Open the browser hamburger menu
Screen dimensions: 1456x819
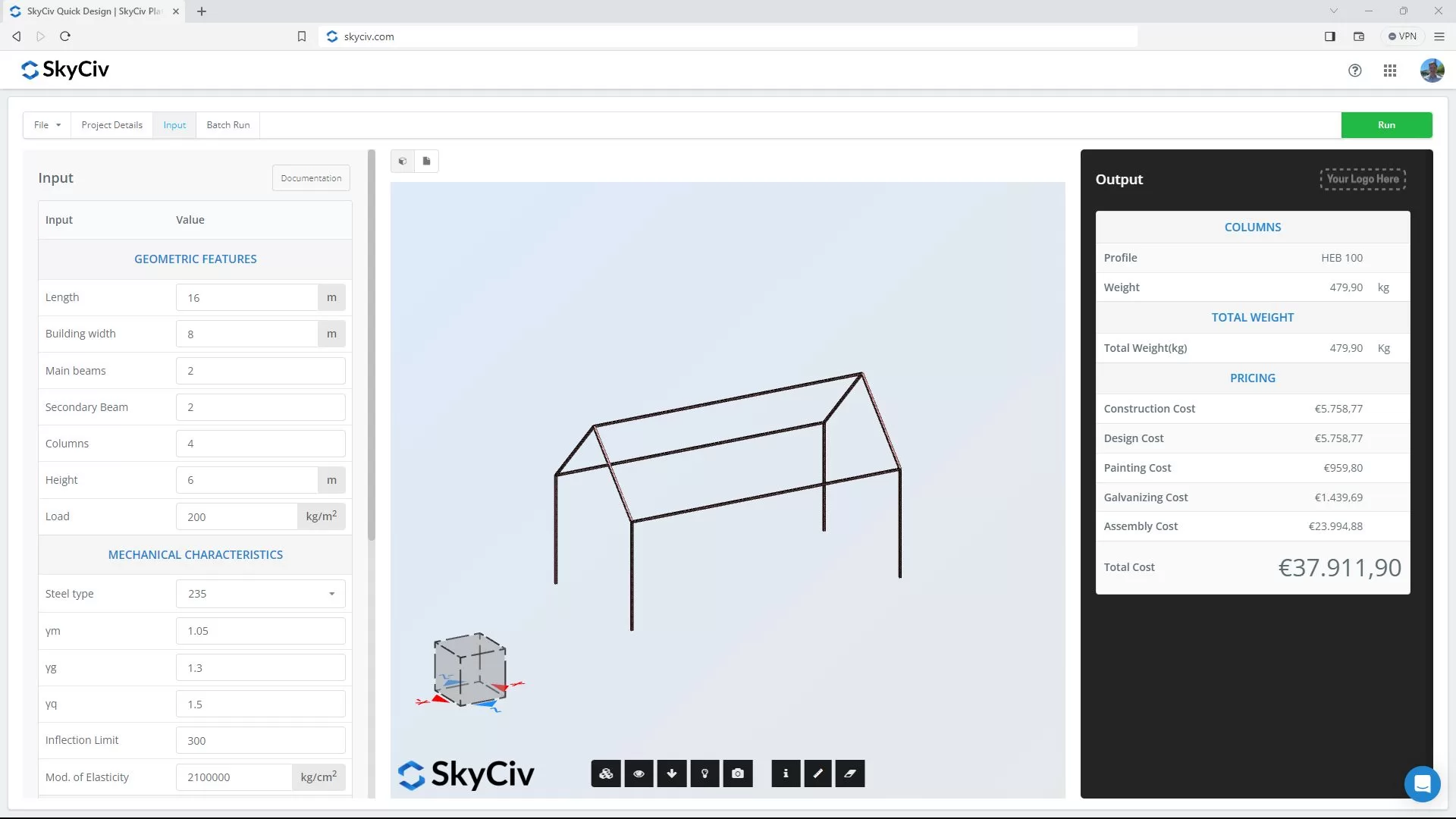point(1439,36)
